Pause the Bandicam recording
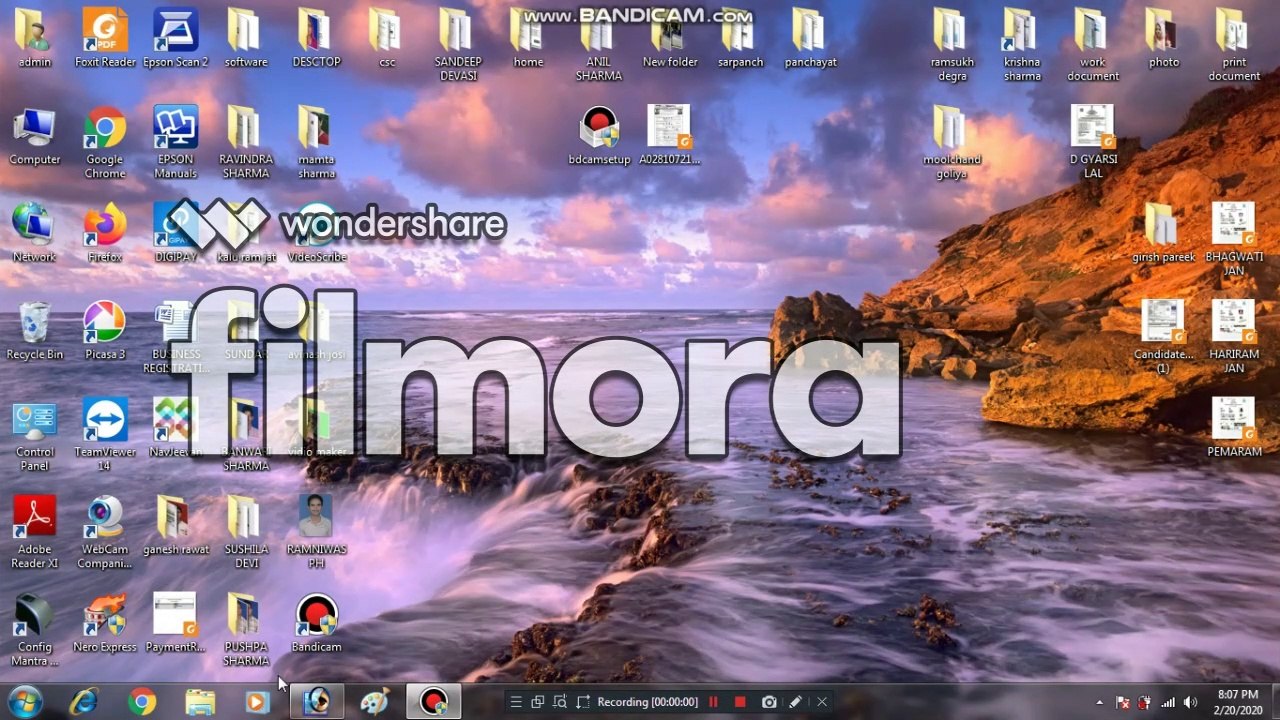1280x720 pixels. pyautogui.click(x=713, y=702)
